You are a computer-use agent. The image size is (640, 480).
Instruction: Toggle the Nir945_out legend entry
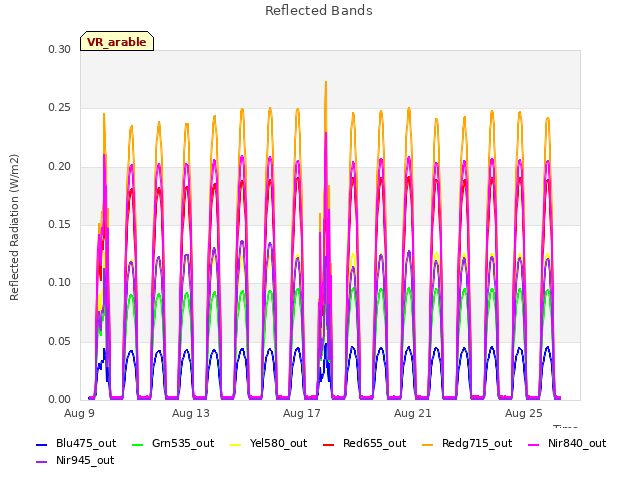click(75, 461)
